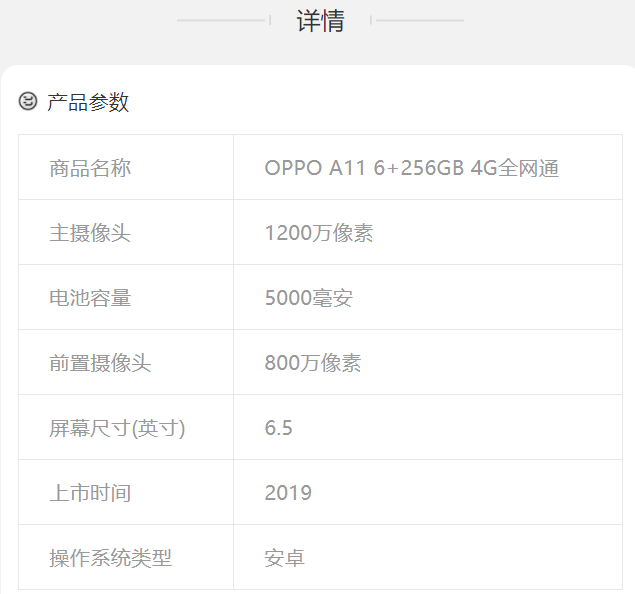Viewport: 635px width, 594px height.
Task: Select the 安卓 operating system value
Action: (x=285, y=558)
